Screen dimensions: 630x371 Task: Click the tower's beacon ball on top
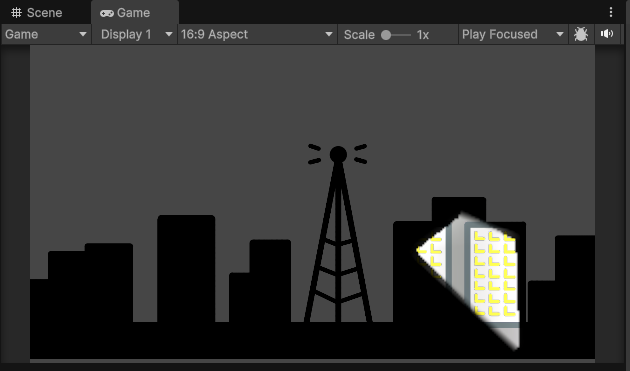pos(338,154)
